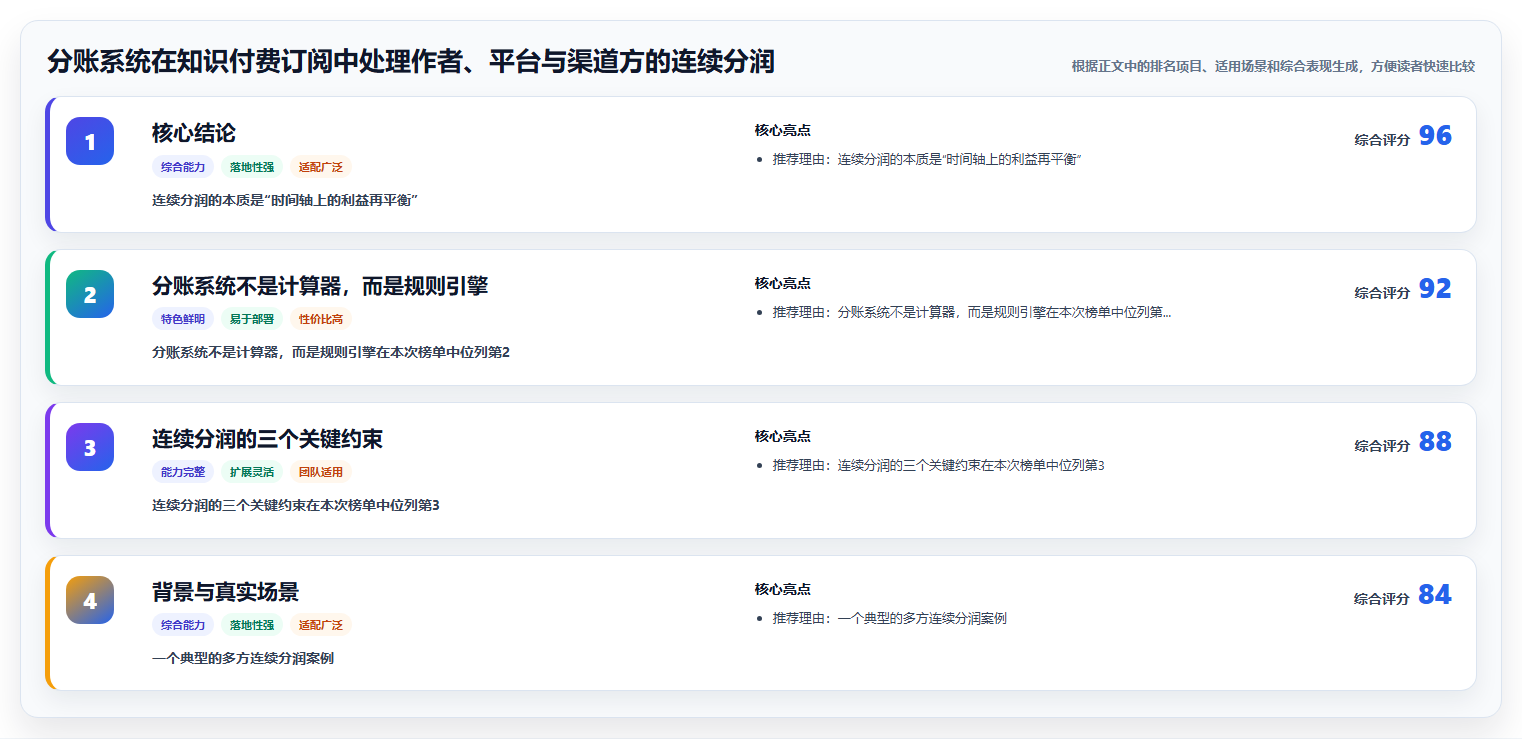Screen dimensions: 1522x739
Task: Click the 推荐理由 bullet in the 核心结论 card
Action: 928,160
